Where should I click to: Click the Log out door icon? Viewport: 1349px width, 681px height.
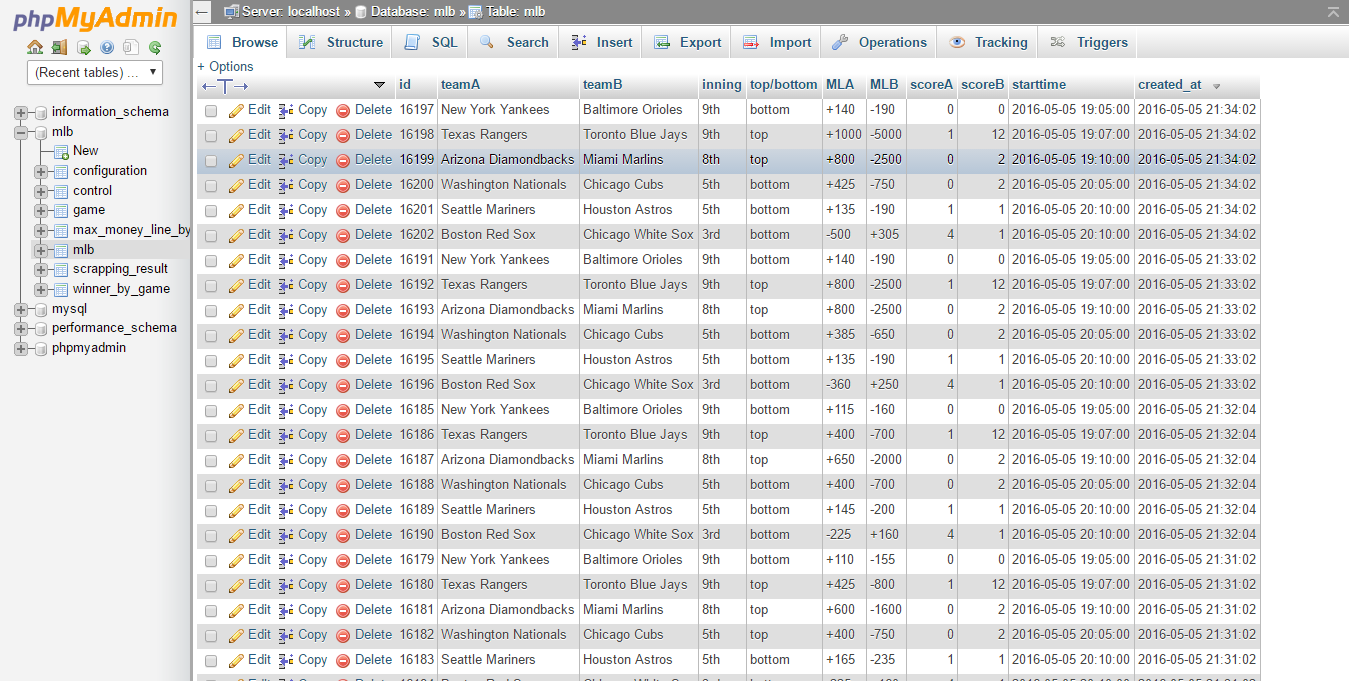(59, 47)
